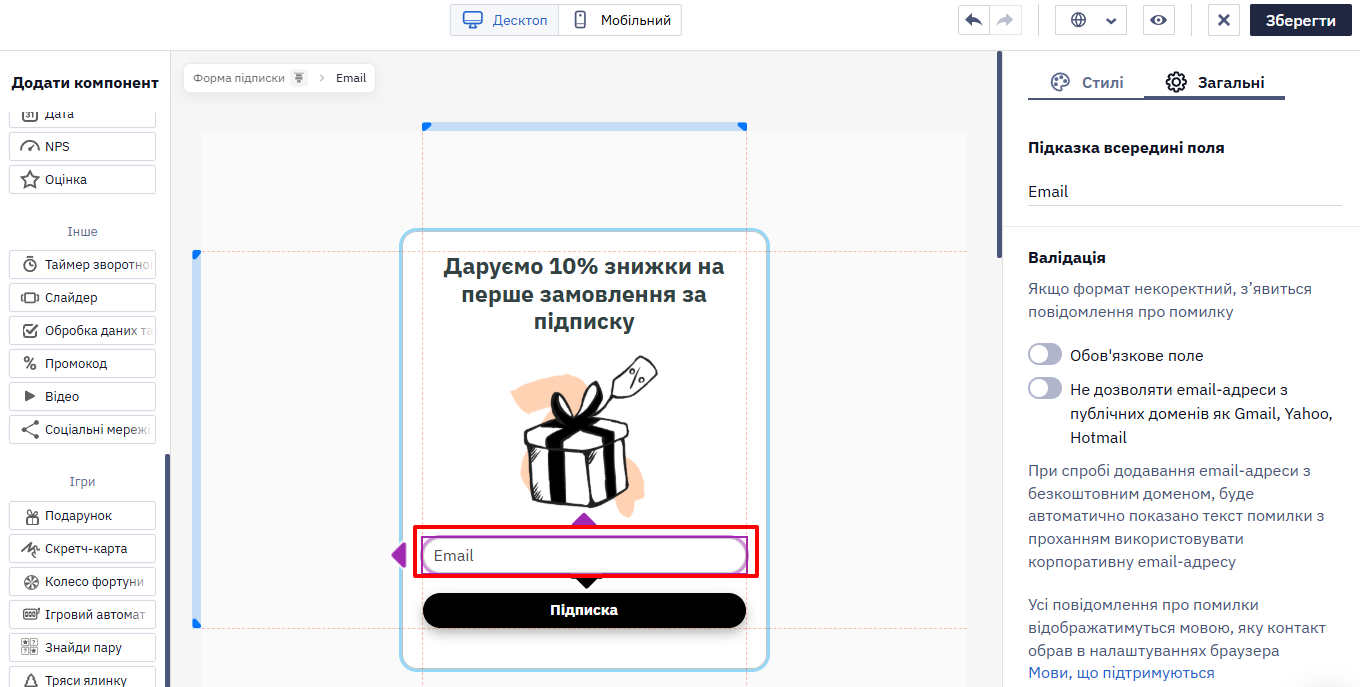
Task: Click the placeholder hint field containing Email
Action: click(x=1184, y=191)
